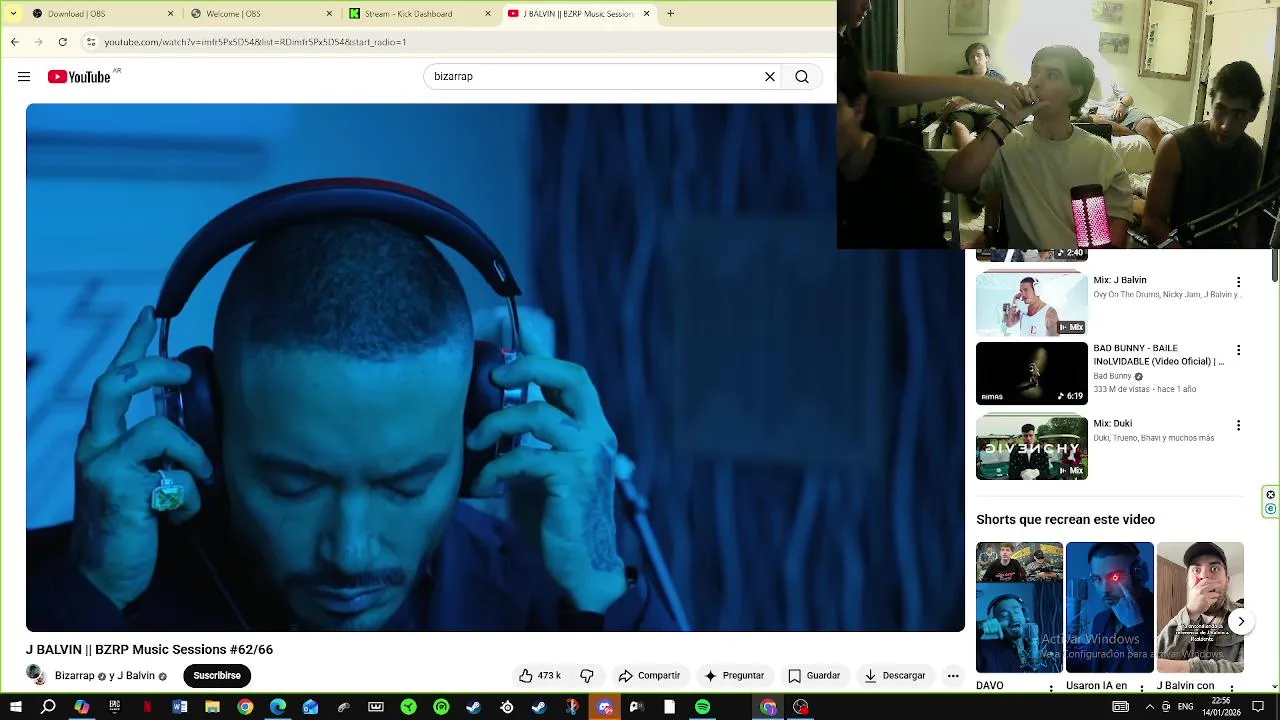This screenshot has height=720, width=1280.
Task: Show hidden system tray icons
Action: coord(1149,707)
